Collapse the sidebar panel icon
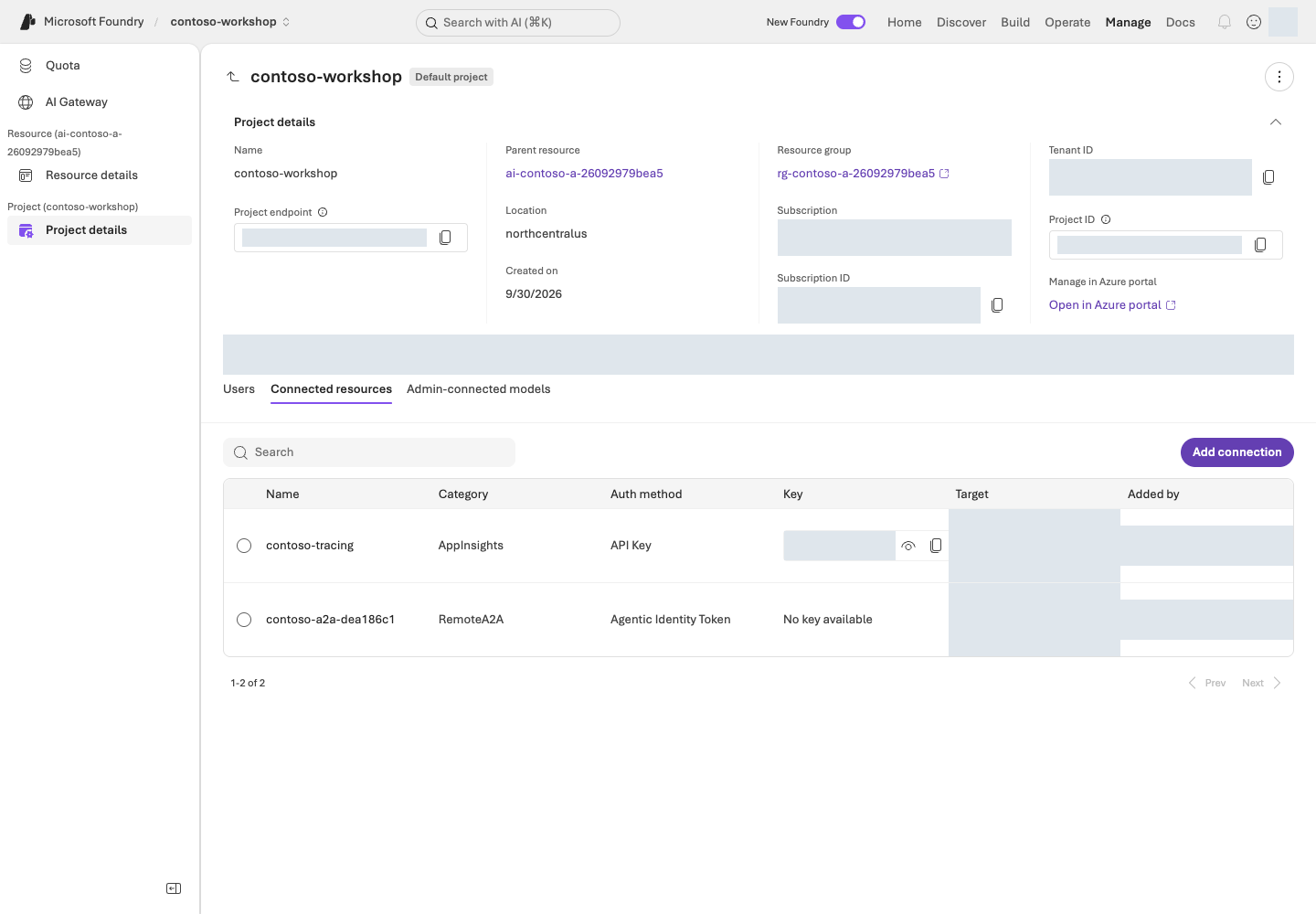The height and width of the screenshot is (914, 1316). point(174,888)
